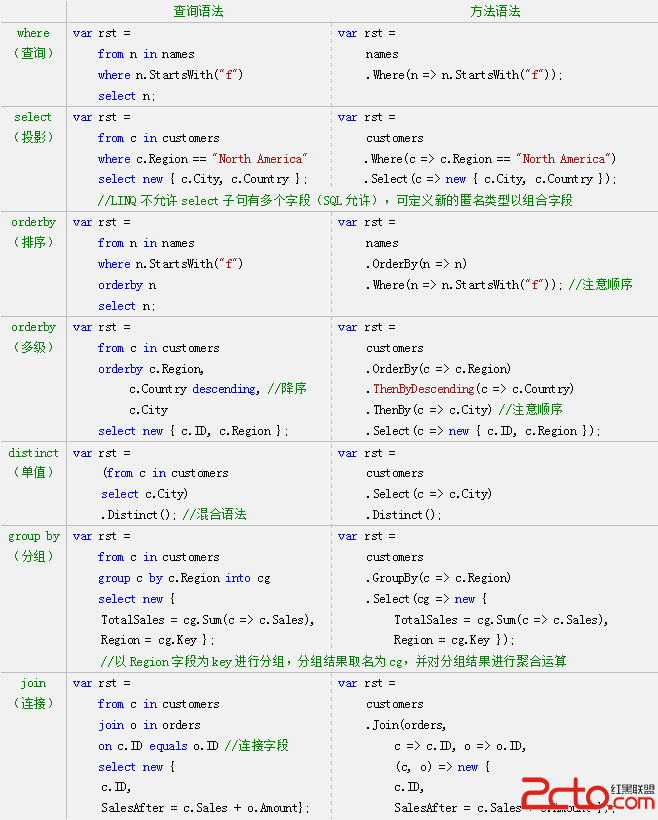Select the 'distinct (单值)' row label

pos(33,462)
